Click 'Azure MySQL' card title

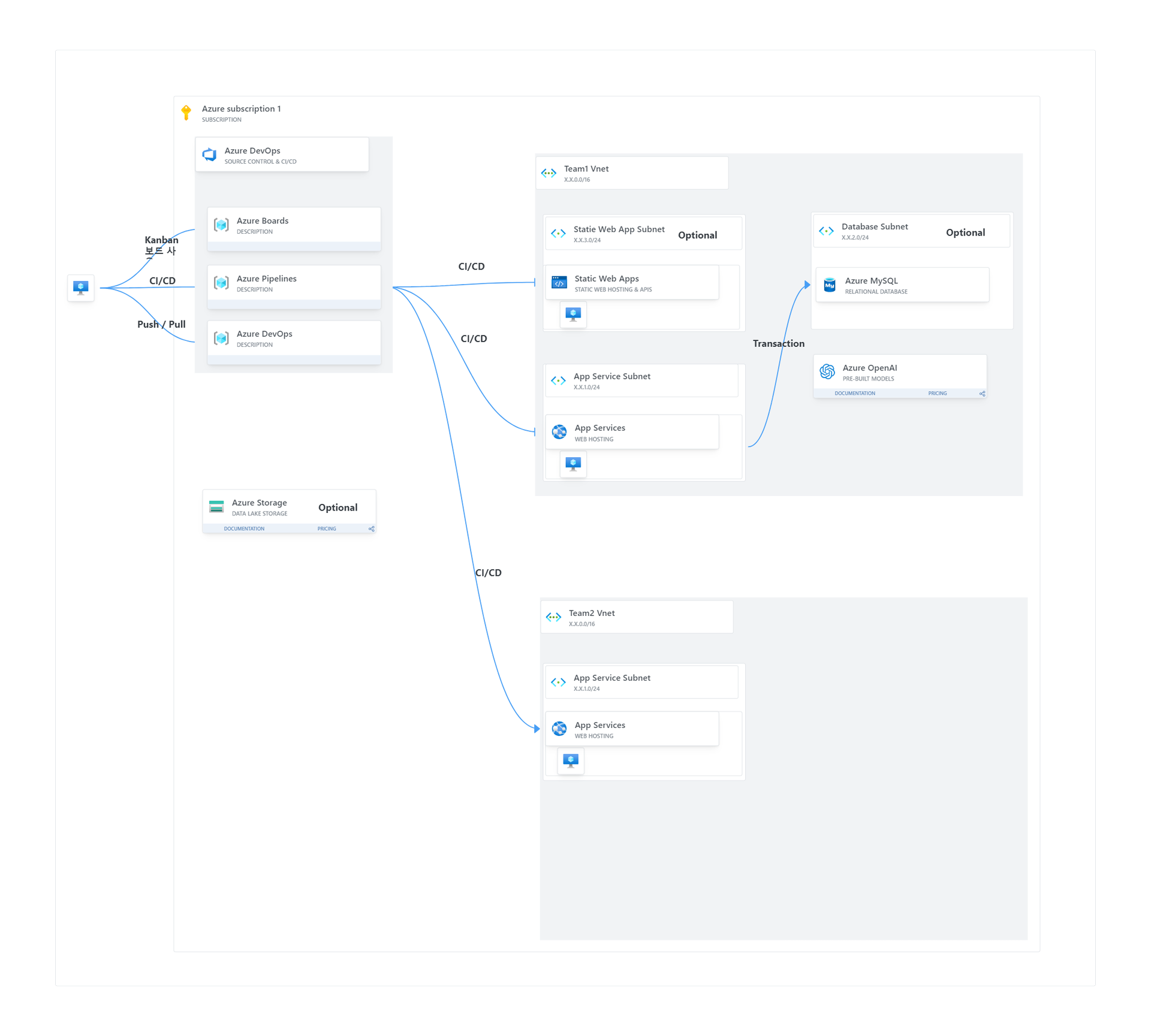(x=872, y=281)
